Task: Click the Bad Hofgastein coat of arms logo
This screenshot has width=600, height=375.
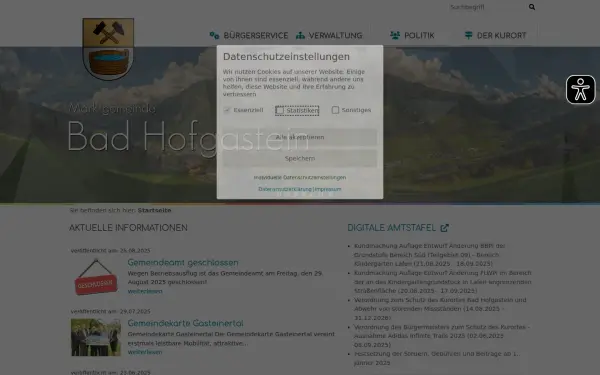Action: pos(108,49)
